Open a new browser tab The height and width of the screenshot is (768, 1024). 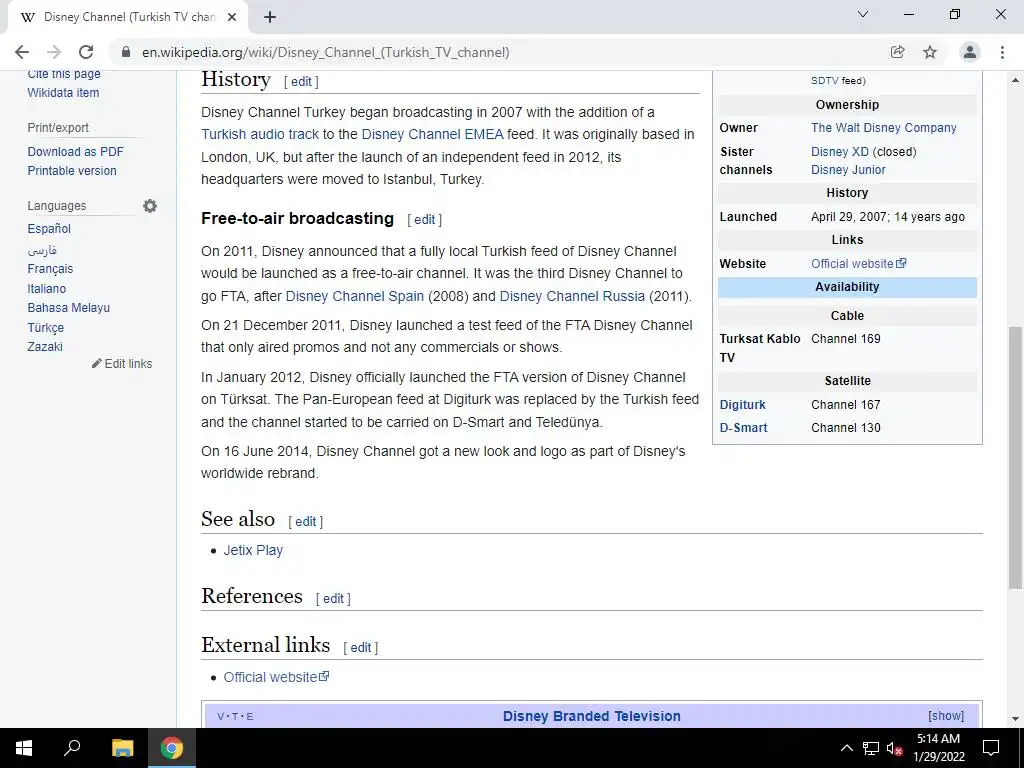[270, 17]
